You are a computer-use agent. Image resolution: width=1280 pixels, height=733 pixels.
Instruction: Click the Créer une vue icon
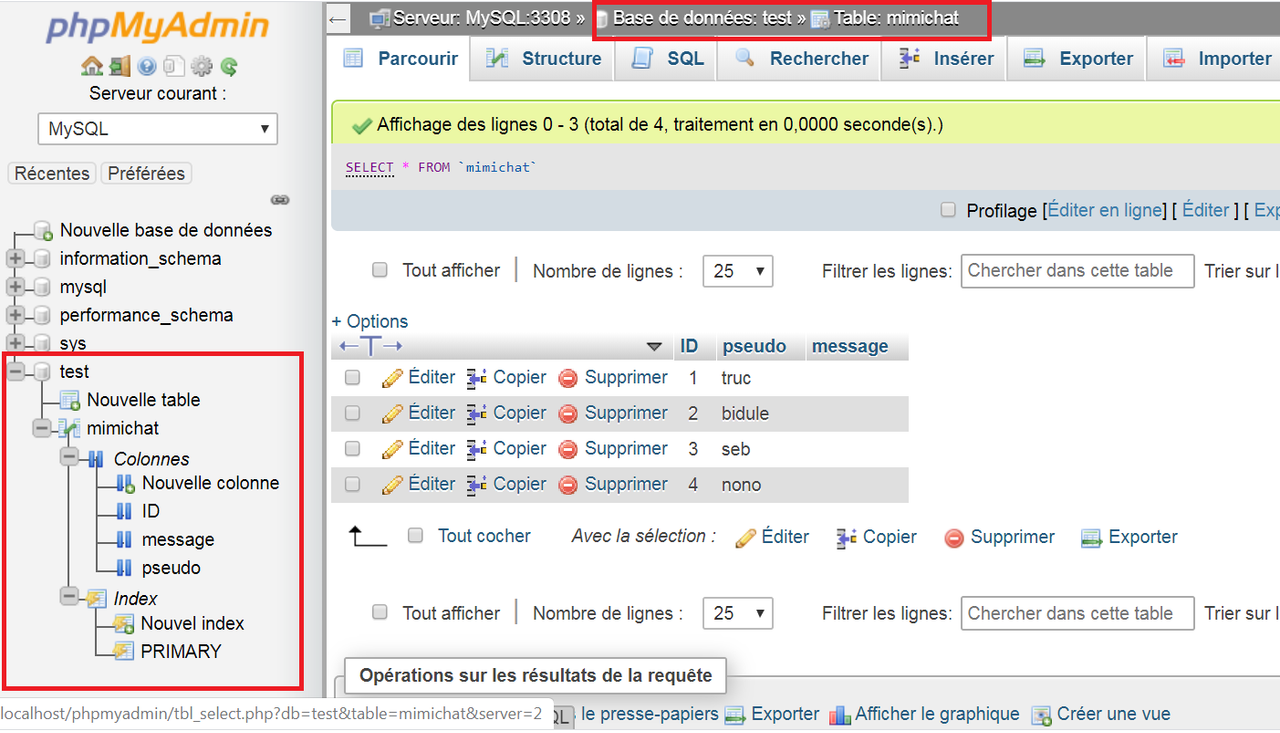(1040, 714)
